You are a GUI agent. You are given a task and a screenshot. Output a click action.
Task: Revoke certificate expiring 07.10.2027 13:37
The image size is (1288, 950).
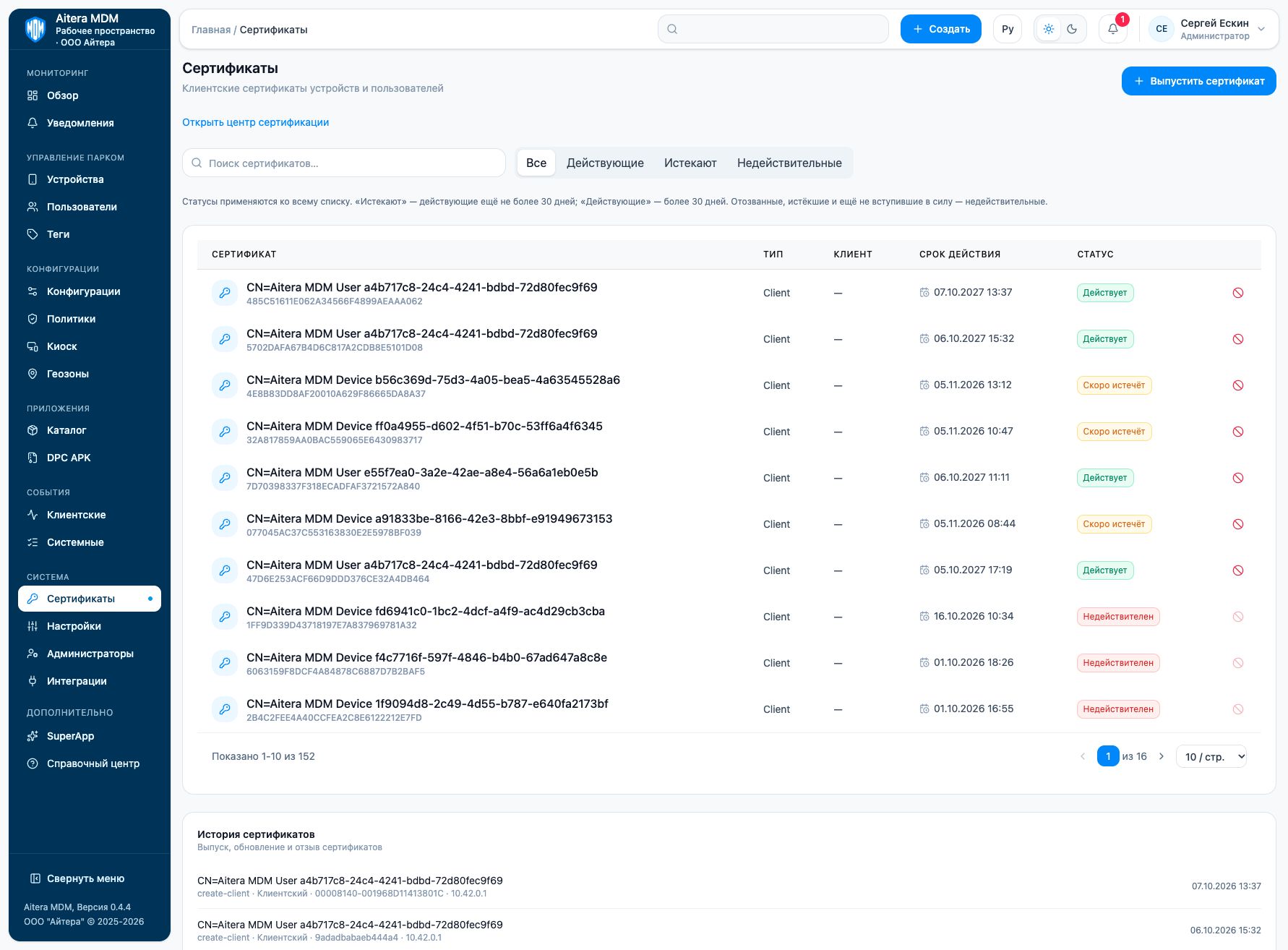pos(1238,293)
